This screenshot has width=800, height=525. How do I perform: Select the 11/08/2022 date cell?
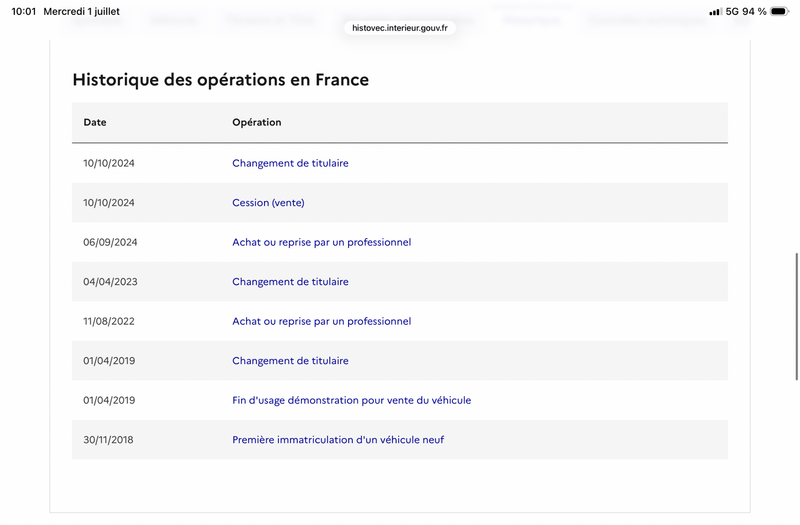pos(109,321)
